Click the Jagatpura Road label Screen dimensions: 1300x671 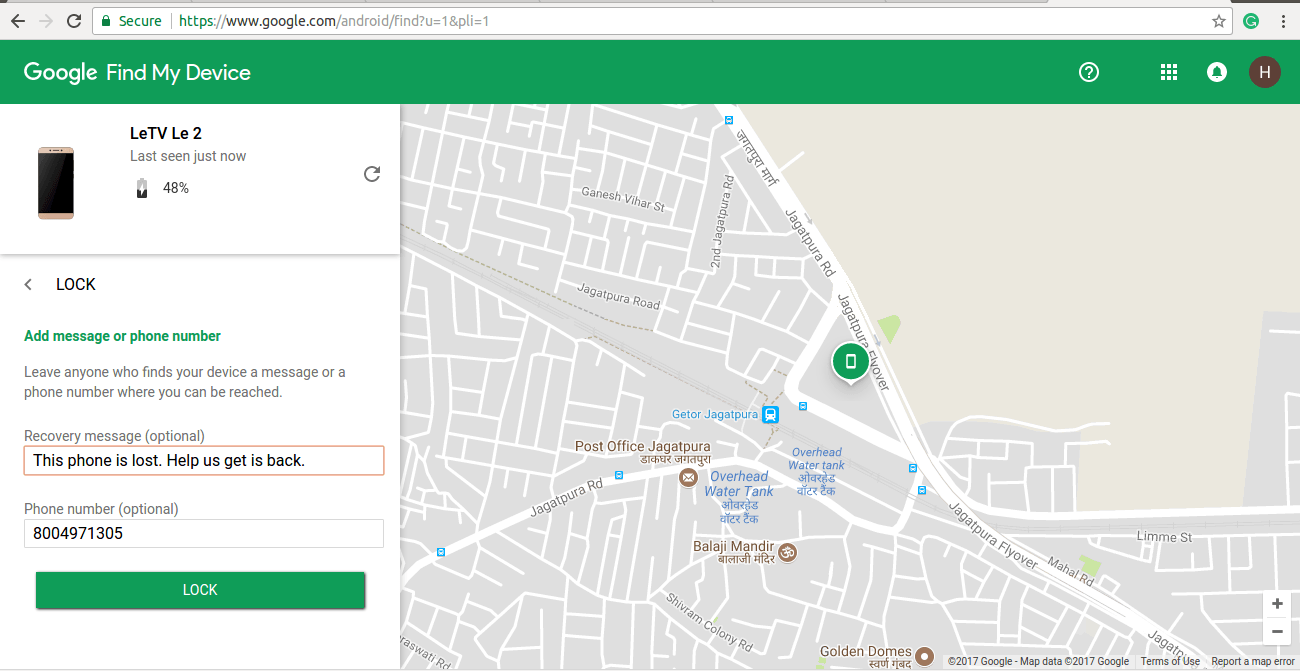[x=619, y=295]
